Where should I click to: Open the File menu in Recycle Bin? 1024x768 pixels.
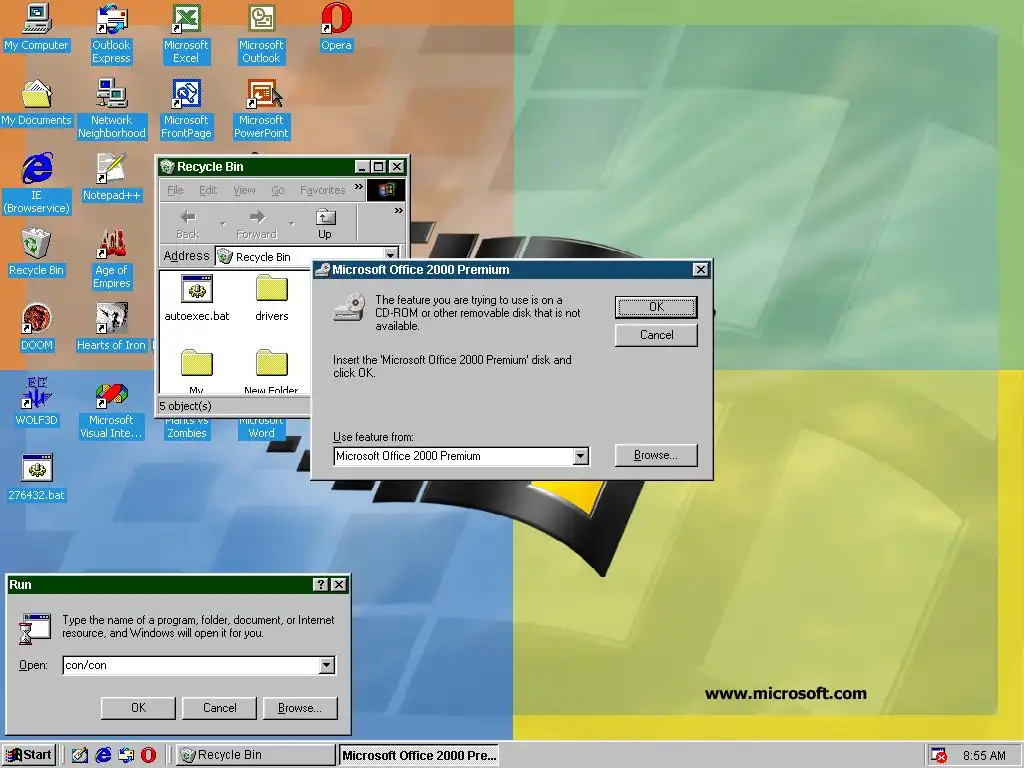pyautogui.click(x=175, y=190)
